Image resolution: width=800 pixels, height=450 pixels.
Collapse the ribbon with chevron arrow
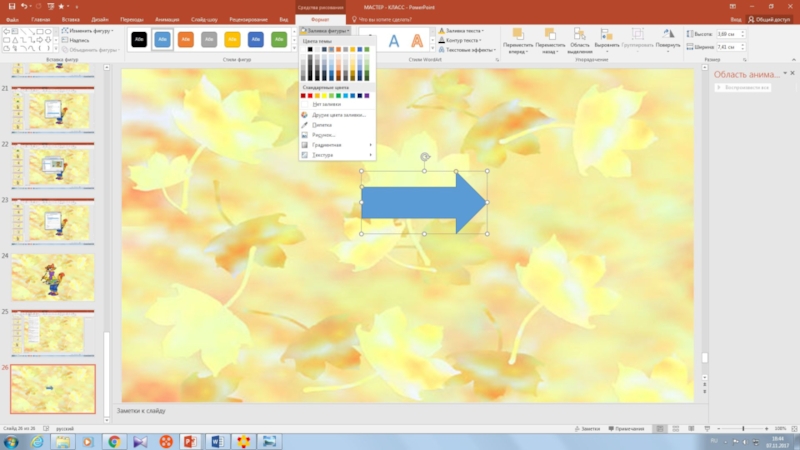click(x=793, y=60)
